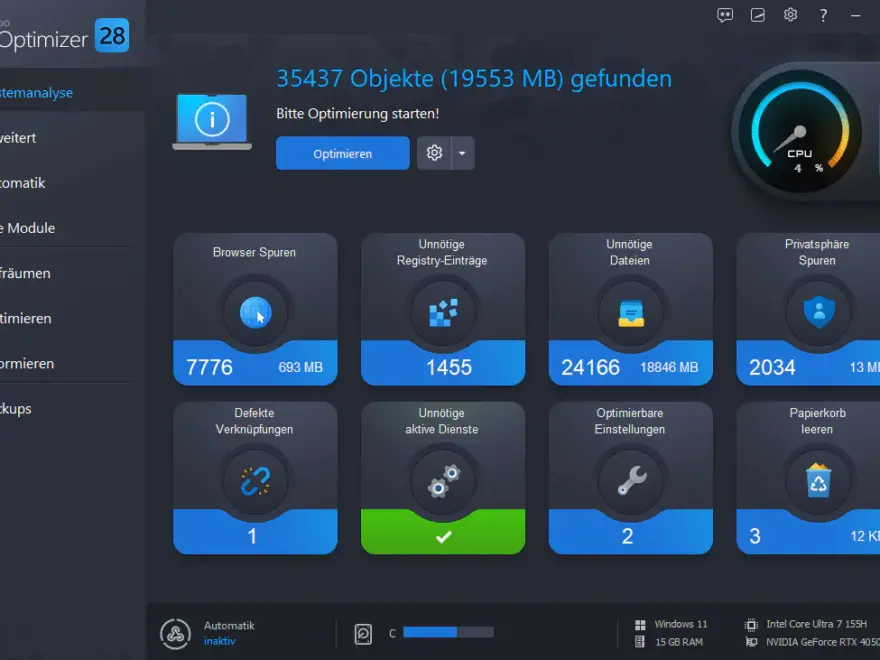Expand dropdown arrow beside optimization gear
Image resolution: width=880 pixels, height=660 pixels.
[x=462, y=153]
